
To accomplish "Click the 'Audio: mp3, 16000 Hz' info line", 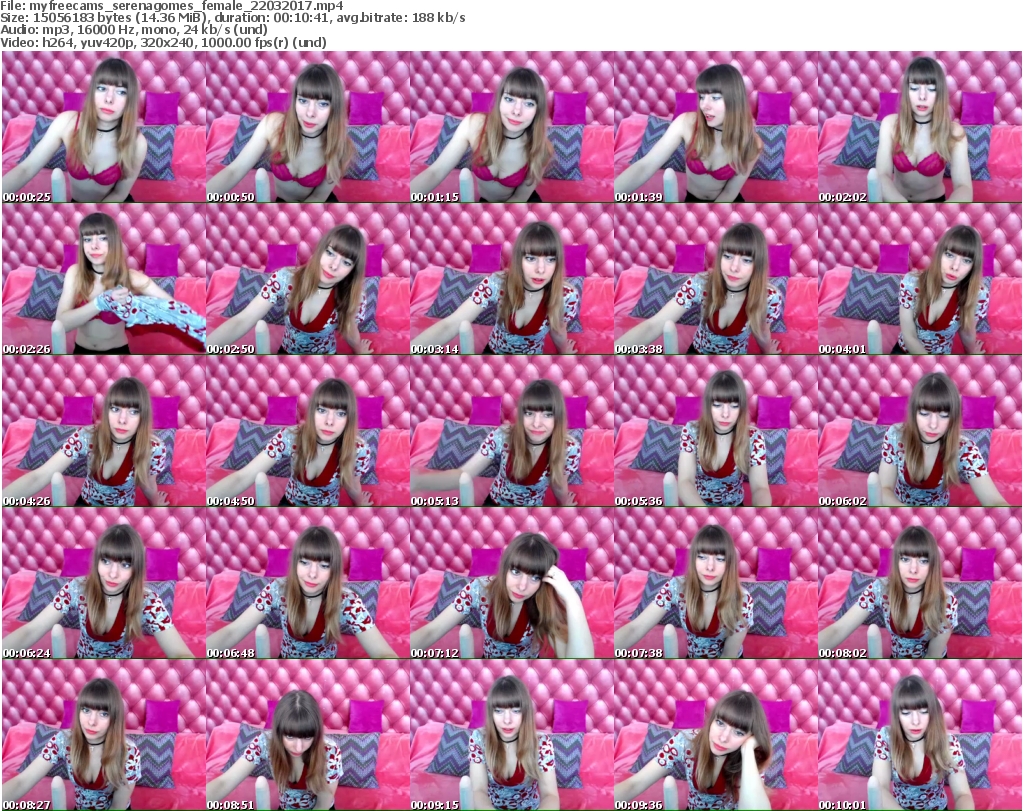I will (134, 30).
